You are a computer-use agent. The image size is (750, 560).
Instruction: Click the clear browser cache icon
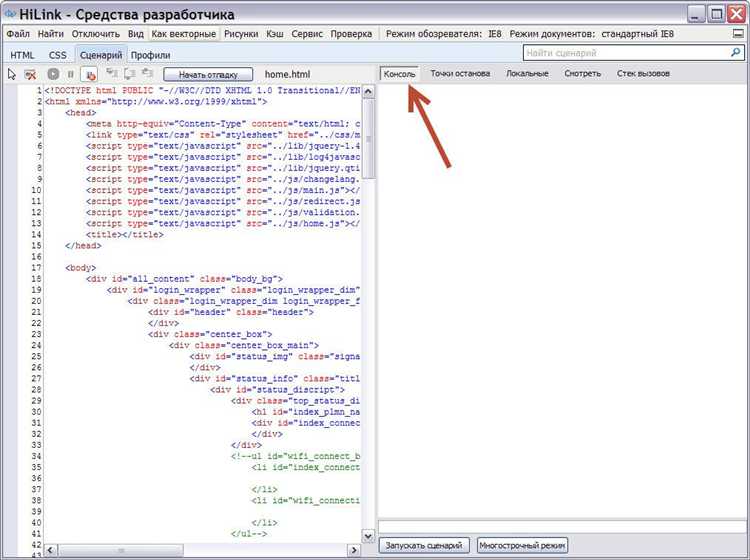(x=30, y=74)
